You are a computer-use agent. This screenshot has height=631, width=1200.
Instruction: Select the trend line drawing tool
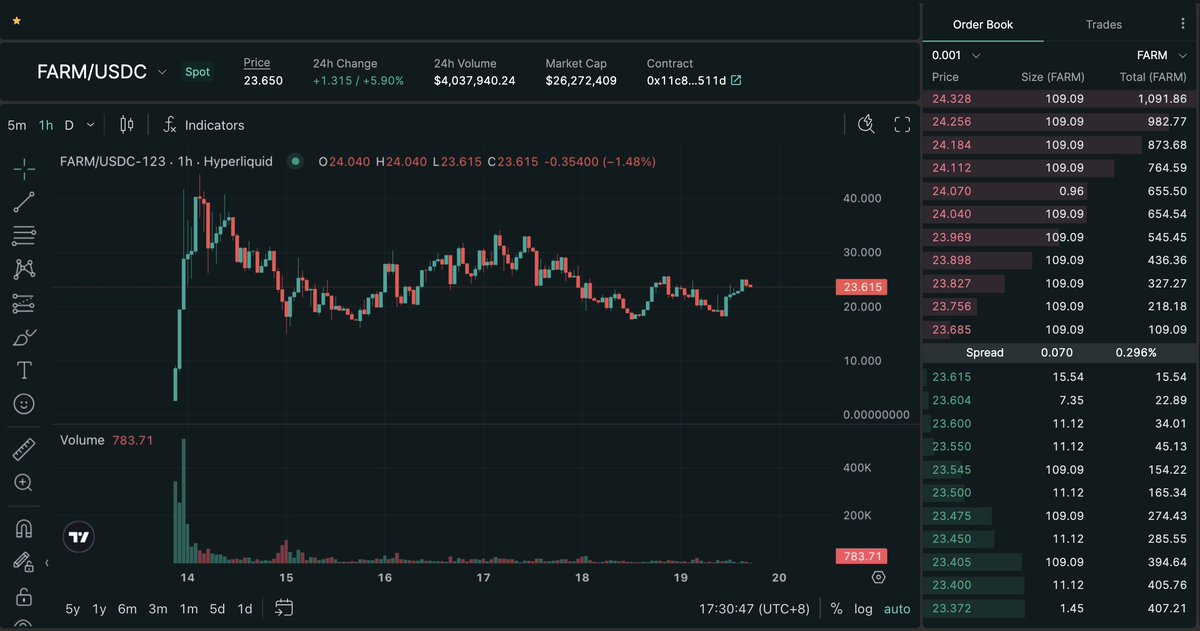[24, 202]
